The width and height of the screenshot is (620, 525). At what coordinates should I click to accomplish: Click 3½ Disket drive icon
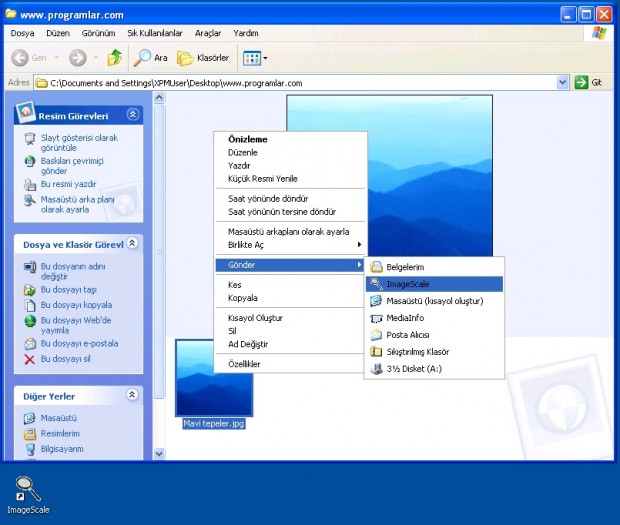pos(376,368)
